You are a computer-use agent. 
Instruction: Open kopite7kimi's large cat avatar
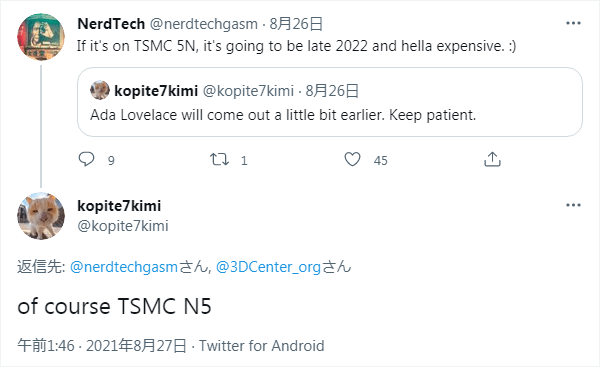point(41,216)
